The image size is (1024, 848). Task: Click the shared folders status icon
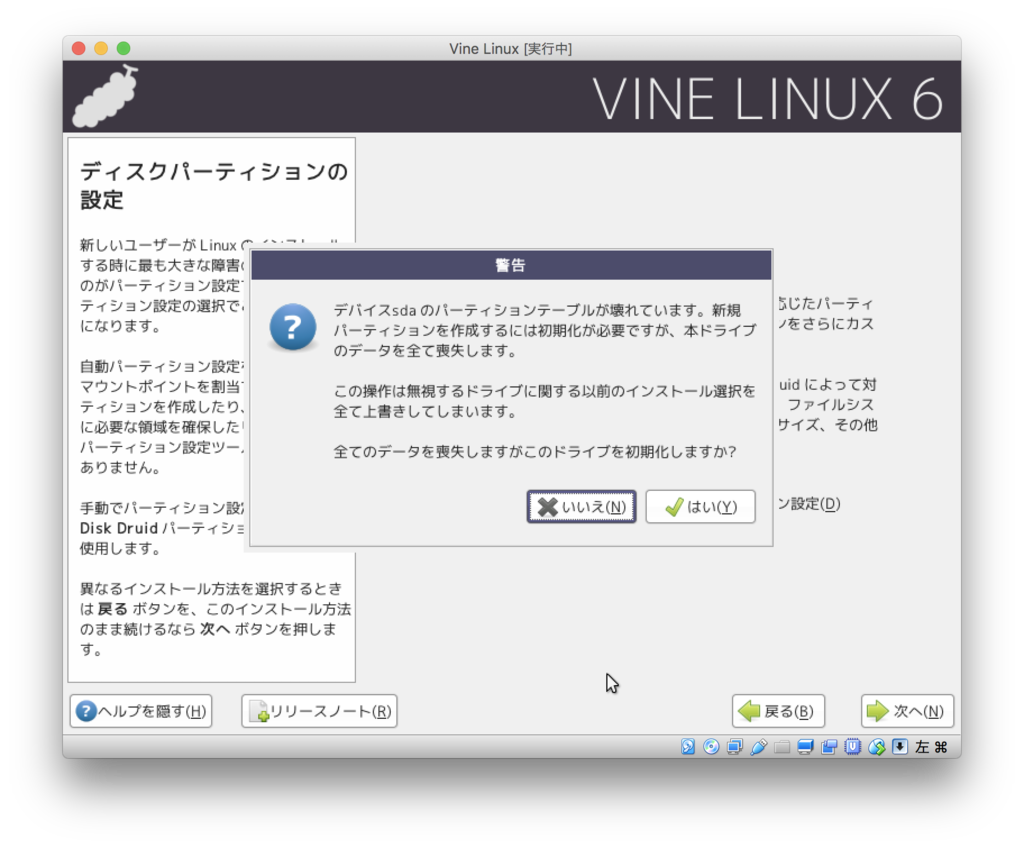pos(782,747)
